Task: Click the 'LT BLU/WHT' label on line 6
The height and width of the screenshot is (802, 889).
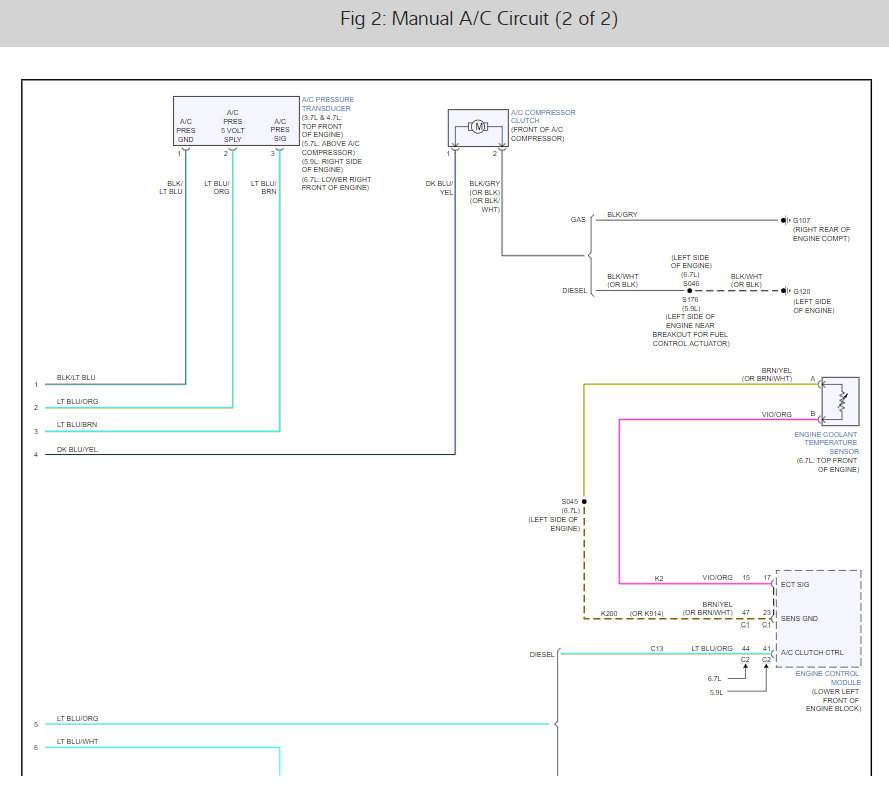Action: click(77, 741)
